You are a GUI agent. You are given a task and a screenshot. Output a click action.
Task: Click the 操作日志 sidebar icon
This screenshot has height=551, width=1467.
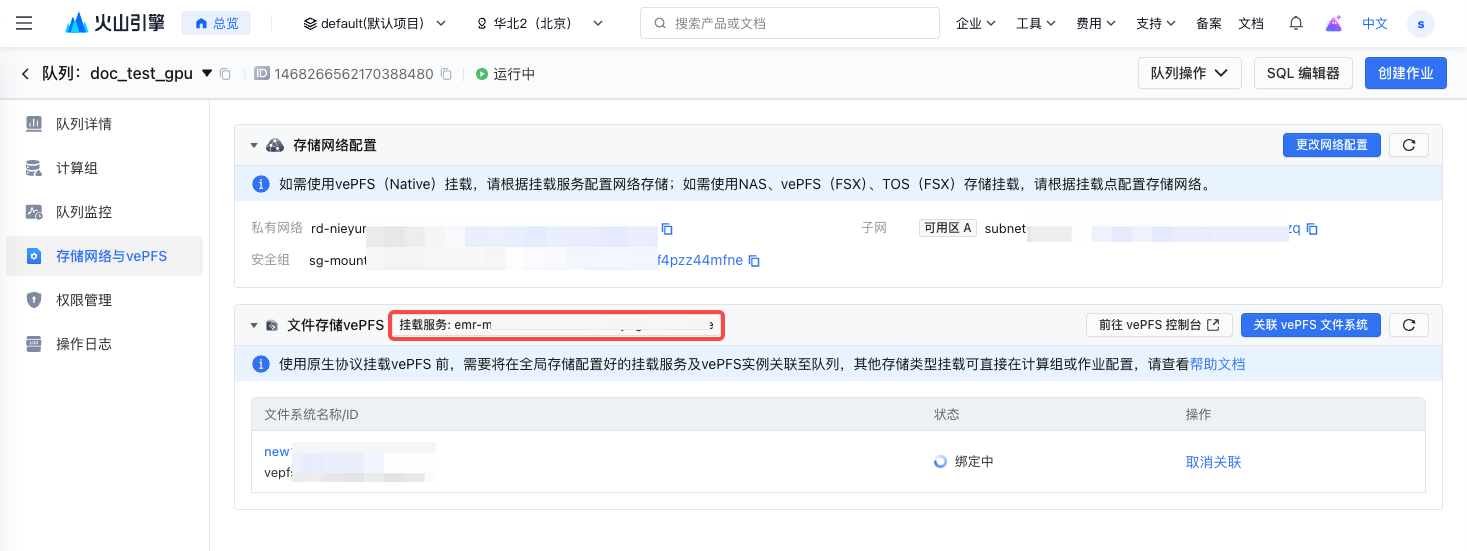[34, 344]
